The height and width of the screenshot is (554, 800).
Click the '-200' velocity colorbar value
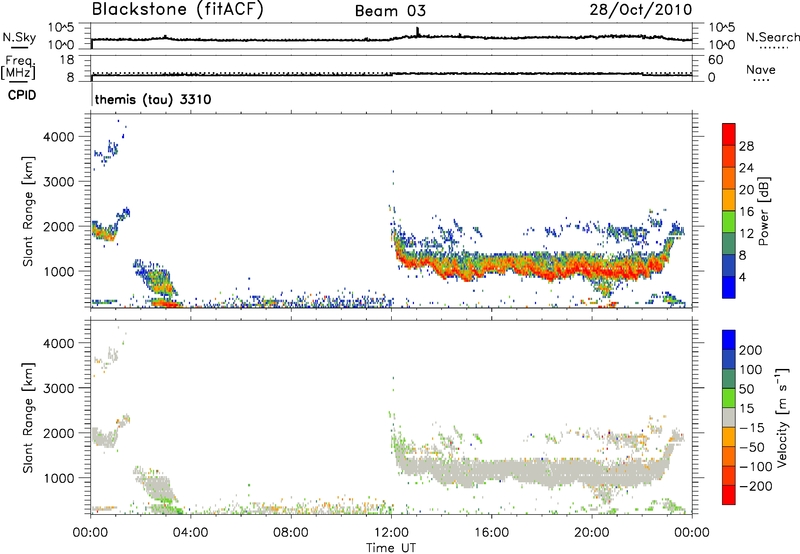(x=755, y=486)
